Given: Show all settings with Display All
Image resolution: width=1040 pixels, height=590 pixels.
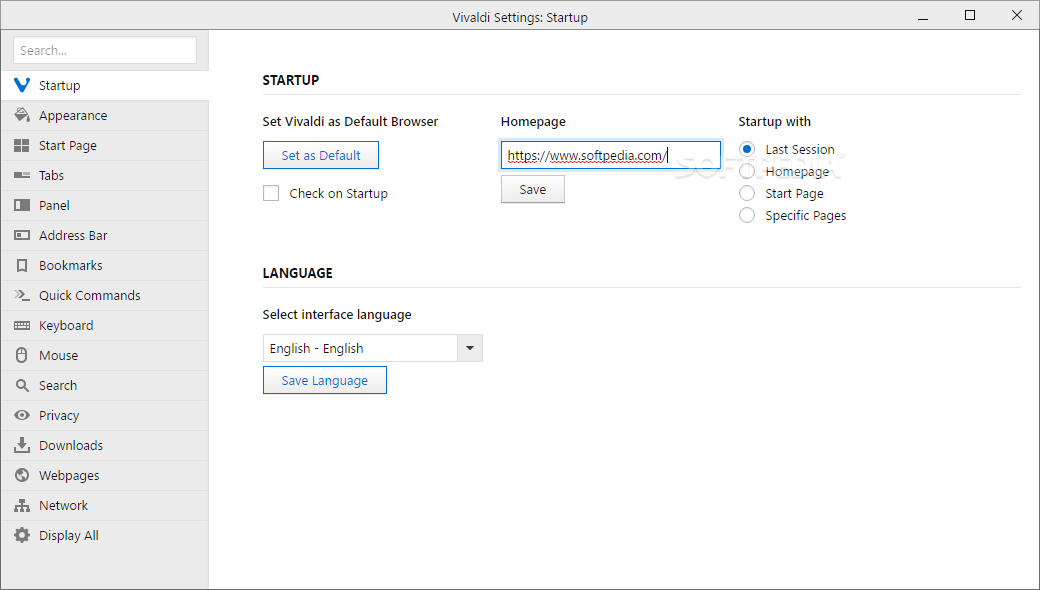Looking at the screenshot, I should click(105, 535).
